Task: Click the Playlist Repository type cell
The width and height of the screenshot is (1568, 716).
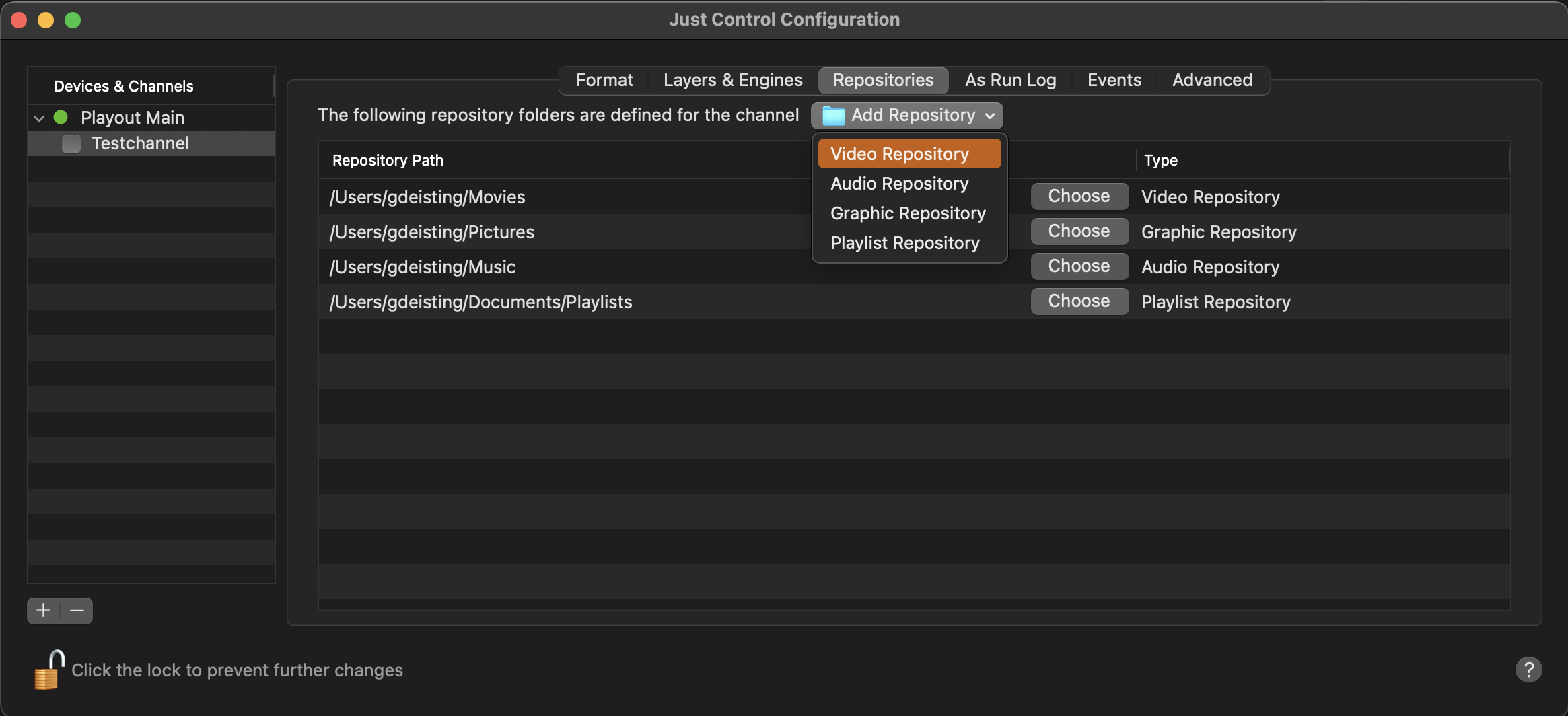Action: (x=1215, y=301)
